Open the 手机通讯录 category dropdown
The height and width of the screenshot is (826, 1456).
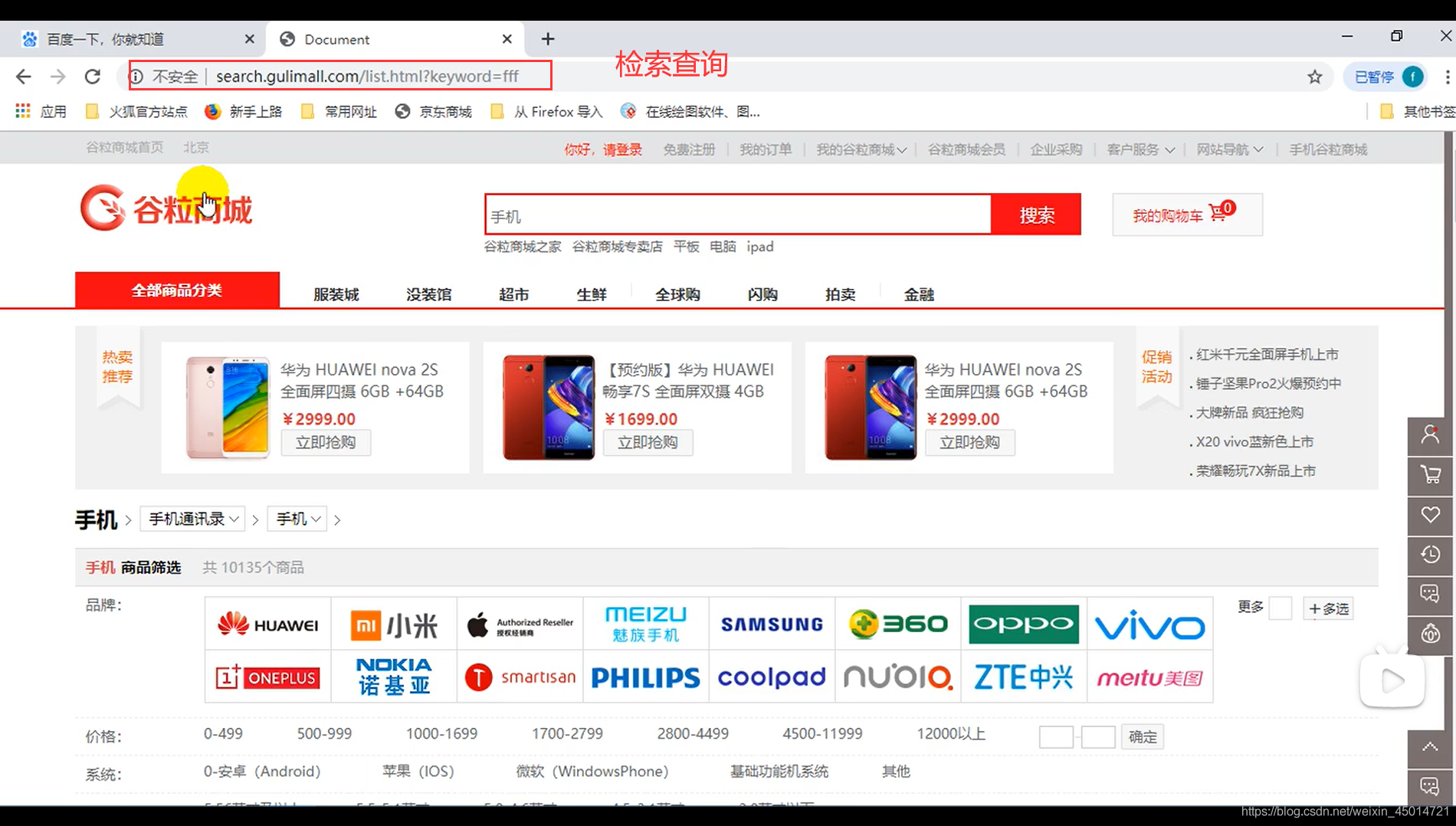tap(192, 519)
